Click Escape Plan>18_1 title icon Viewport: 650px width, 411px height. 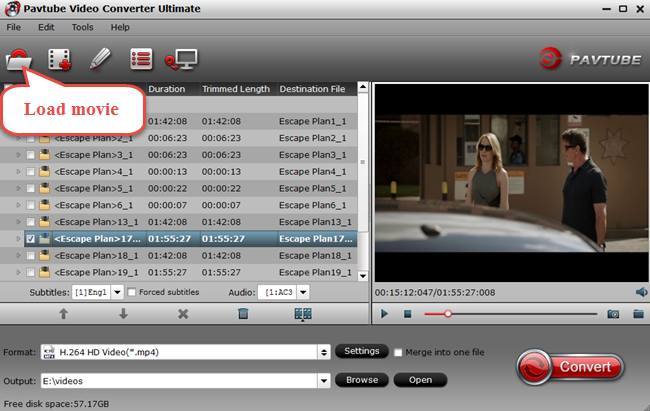coord(44,255)
